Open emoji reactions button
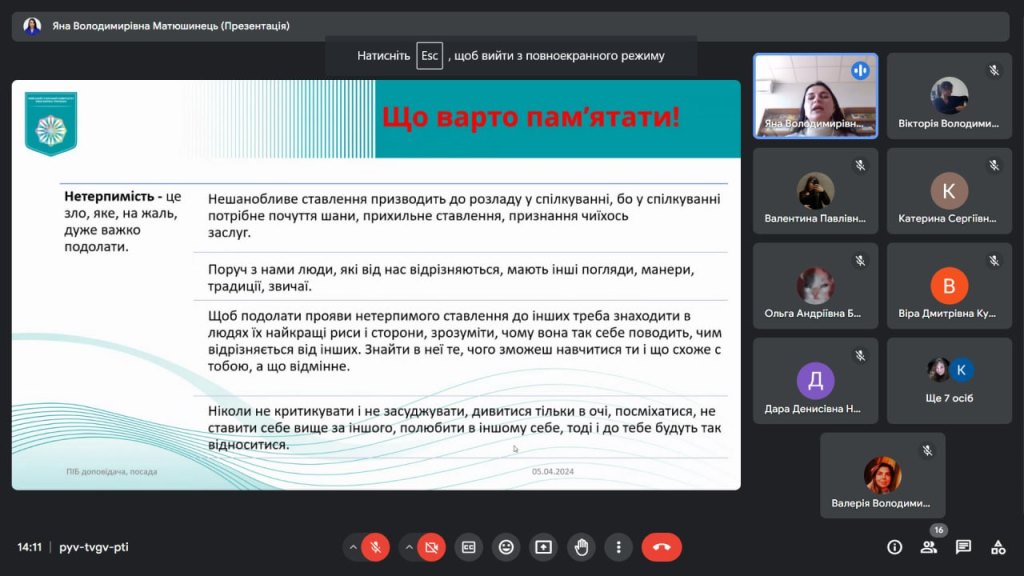 [x=506, y=547]
